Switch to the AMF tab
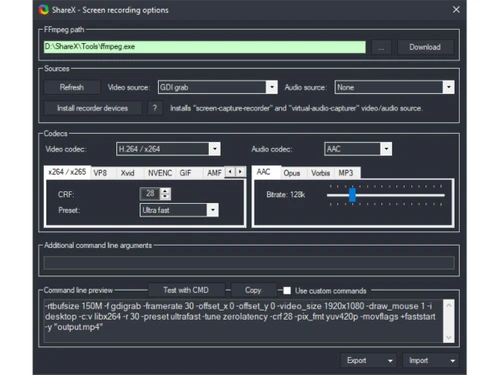Viewport: 500px width, 375px height. (214, 173)
